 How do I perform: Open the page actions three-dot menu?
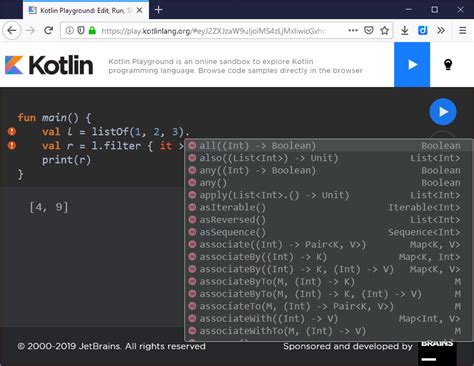pos(353,31)
